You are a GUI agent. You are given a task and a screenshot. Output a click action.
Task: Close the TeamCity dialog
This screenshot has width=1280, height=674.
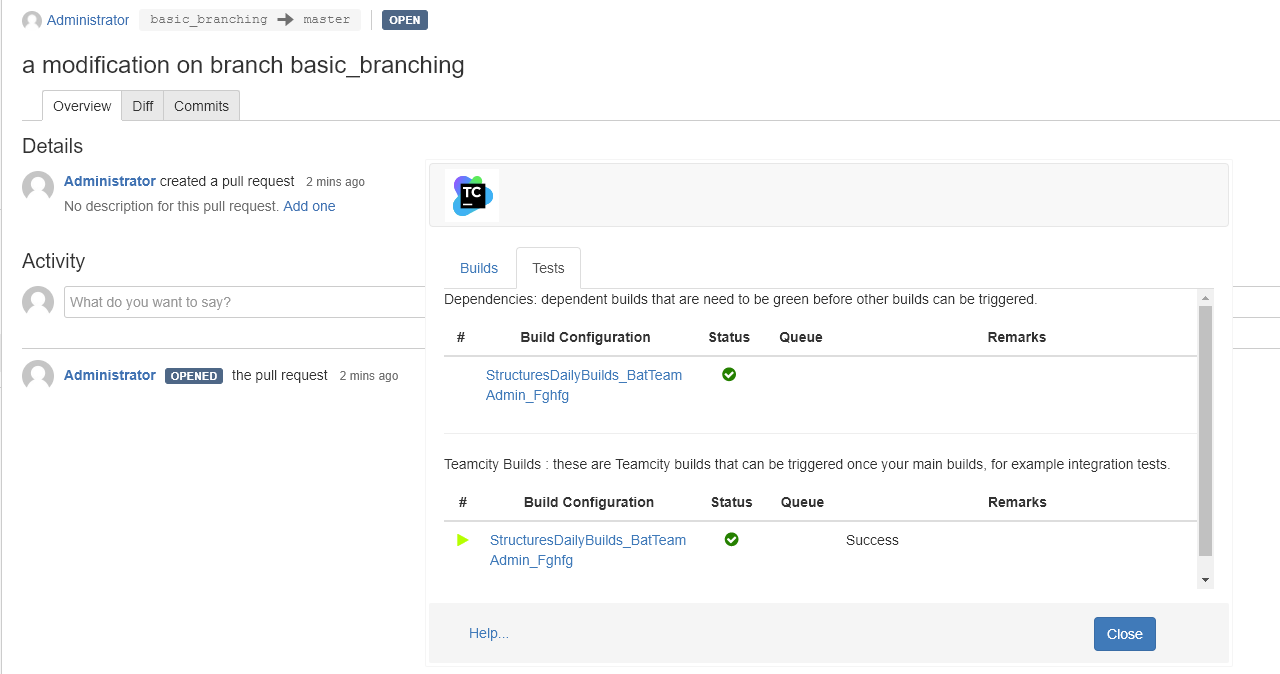1125,634
